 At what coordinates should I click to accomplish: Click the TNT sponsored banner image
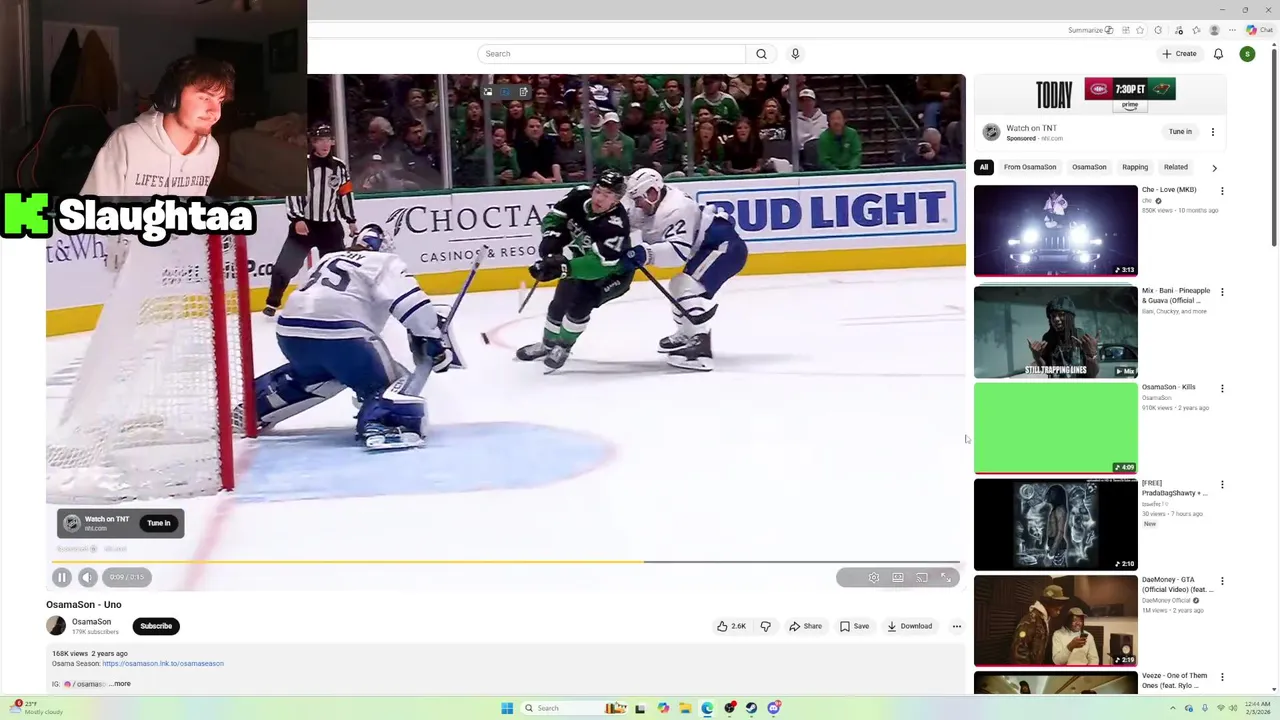tap(1100, 95)
